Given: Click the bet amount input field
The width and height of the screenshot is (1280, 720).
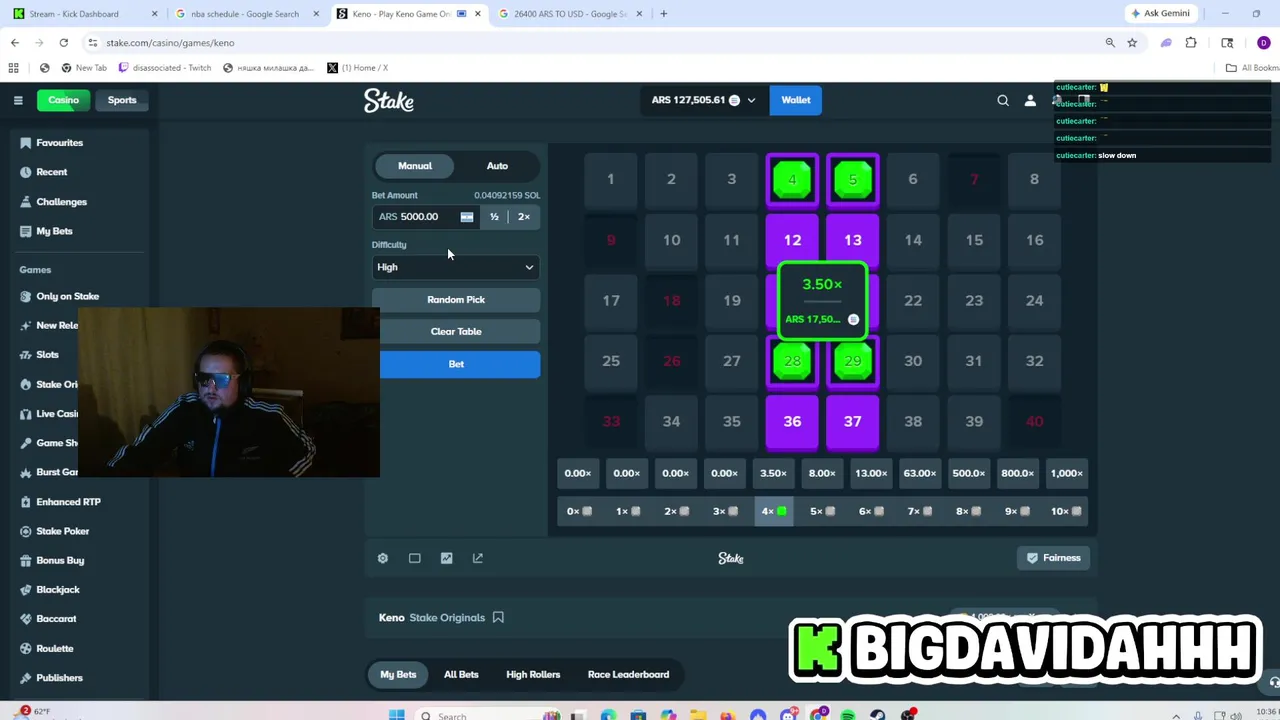Looking at the screenshot, I should point(426,217).
